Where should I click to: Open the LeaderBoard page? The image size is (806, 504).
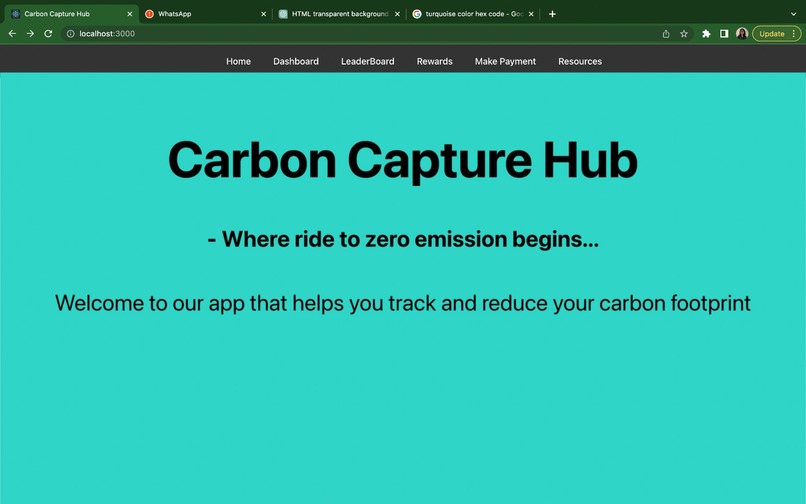[368, 61]
